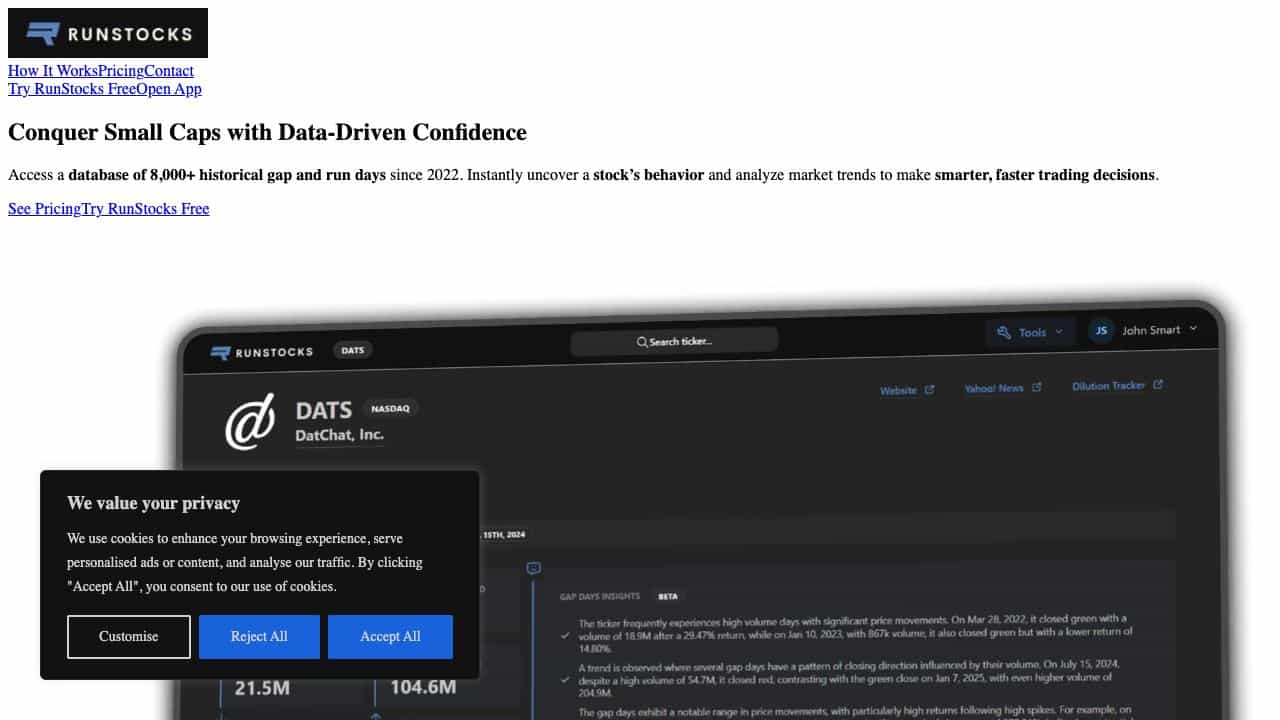The height and width of the screenshot is (720, 1280).
Task: Click Try RunStocks Free beside Open App
Action: point(72,88)
